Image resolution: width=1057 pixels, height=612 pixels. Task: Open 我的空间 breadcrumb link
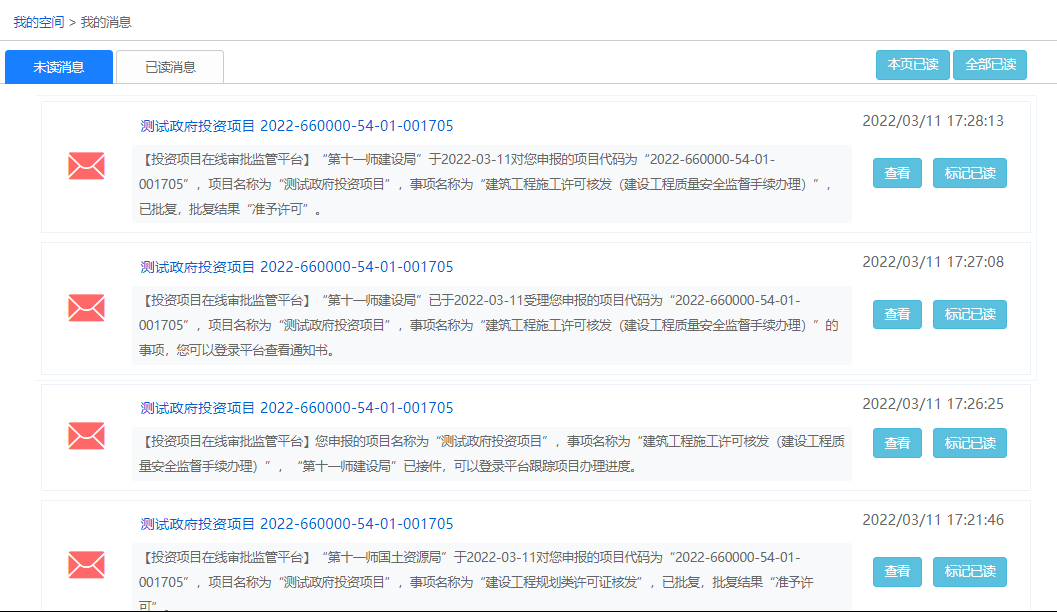[x=38, y=22]
